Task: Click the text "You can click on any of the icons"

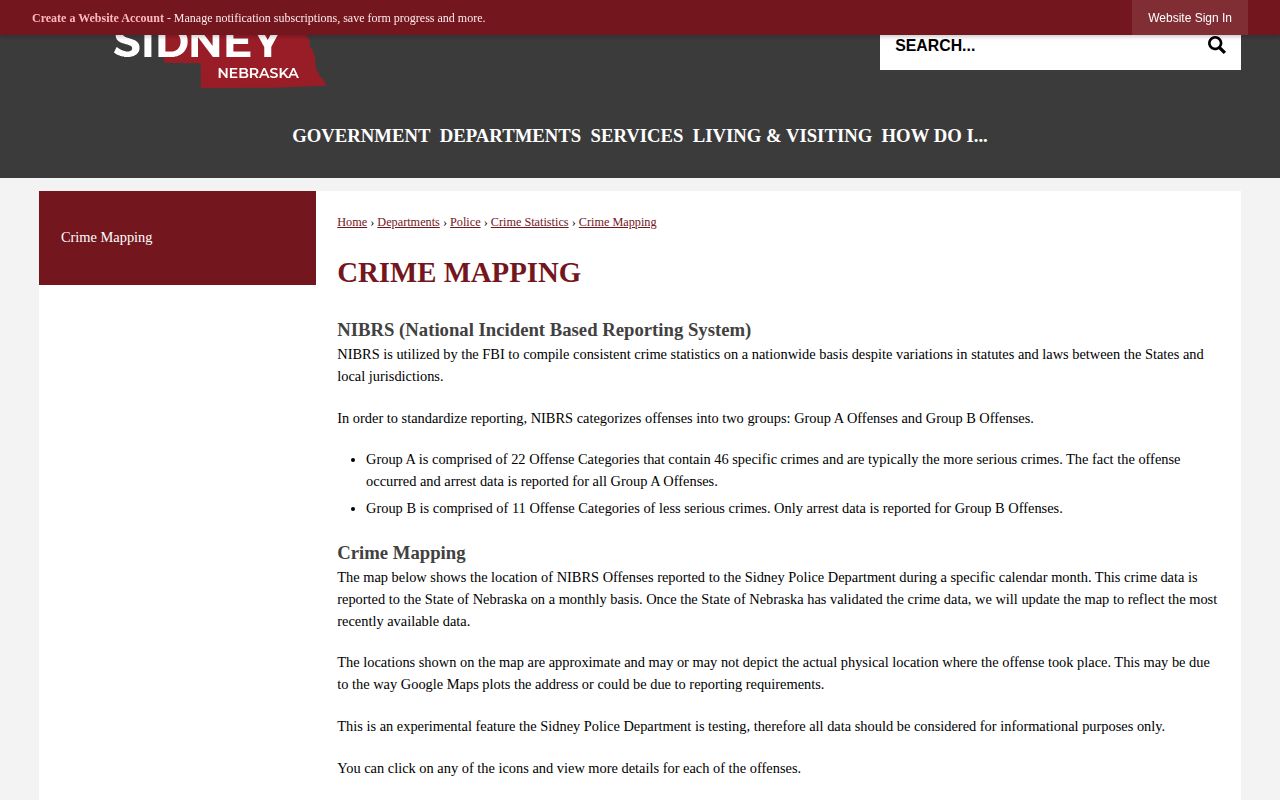Action: [x=569, y=768]
